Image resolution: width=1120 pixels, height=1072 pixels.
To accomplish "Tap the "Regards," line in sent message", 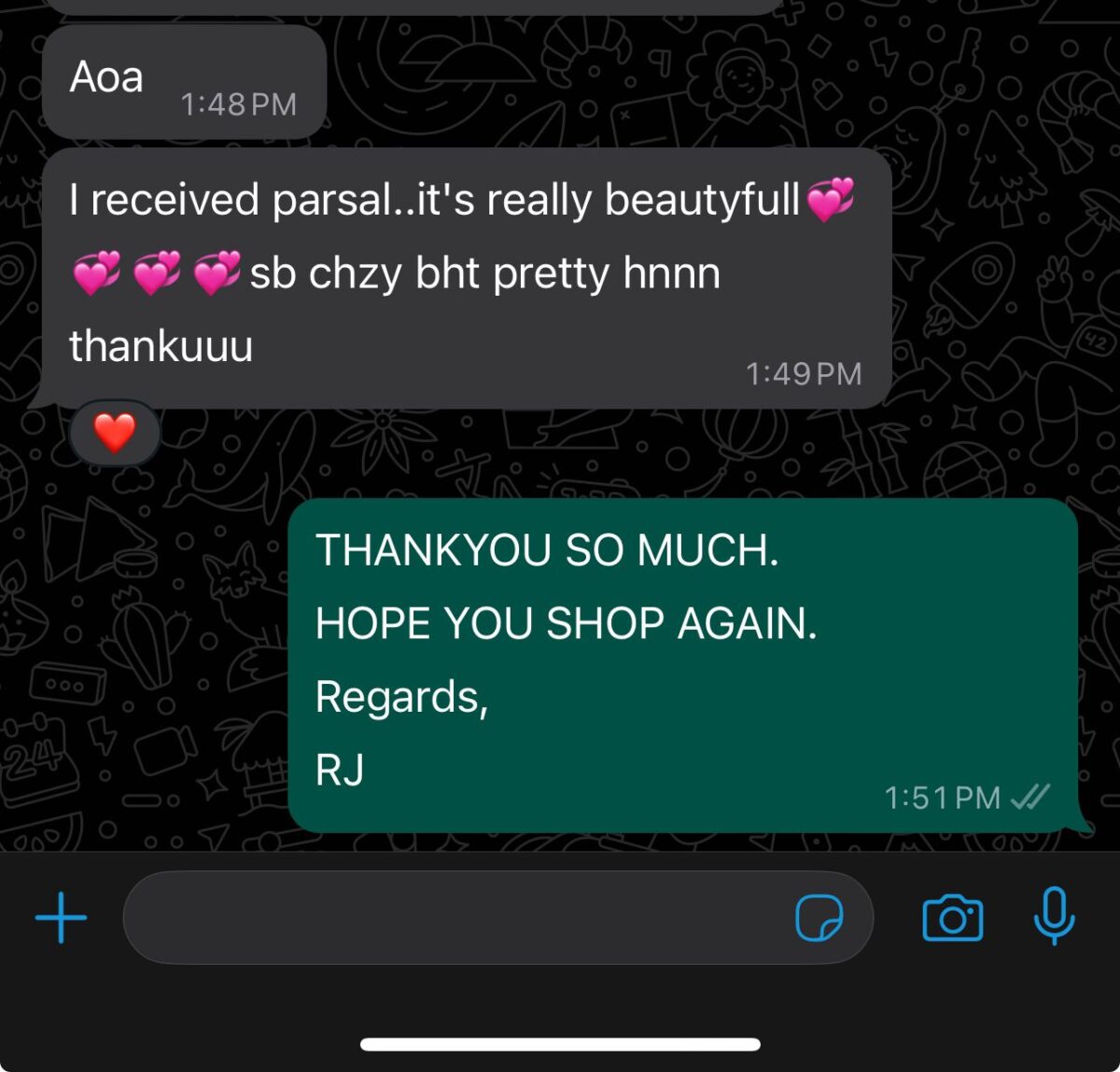I will tap(402, 697).
